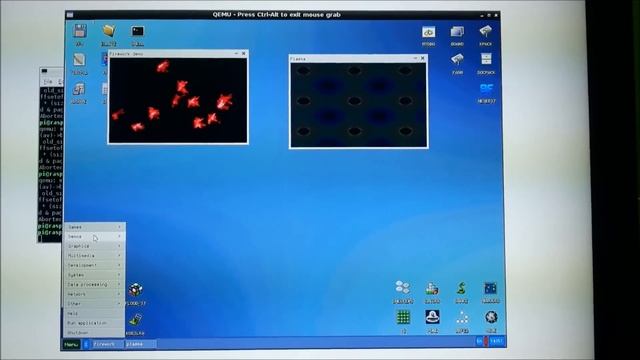Launch the BOARD debug icon
Image resolution: width=640 pixels, height=360 pixels.
(457, 32)
